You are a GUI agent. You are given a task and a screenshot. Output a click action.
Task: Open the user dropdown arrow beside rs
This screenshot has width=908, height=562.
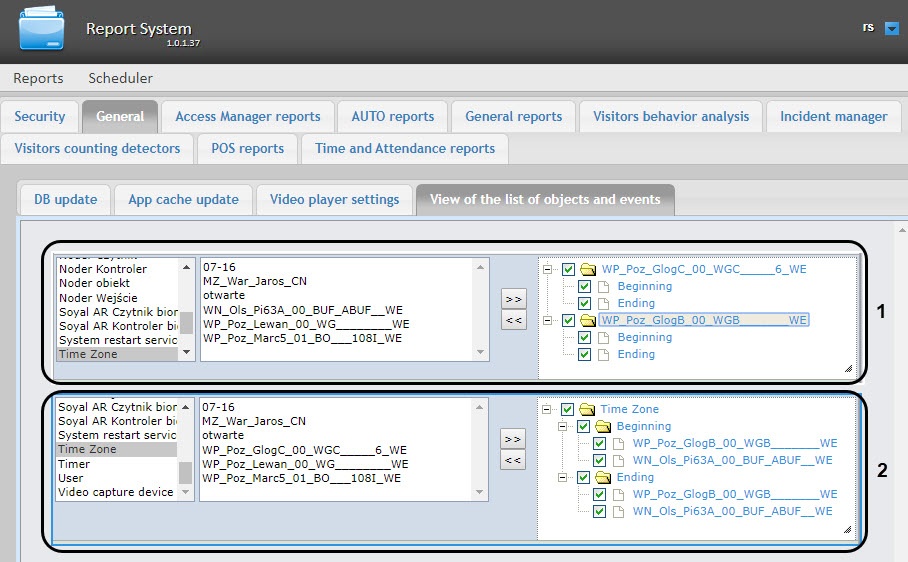pyautogui.click(x=892, y=29)
